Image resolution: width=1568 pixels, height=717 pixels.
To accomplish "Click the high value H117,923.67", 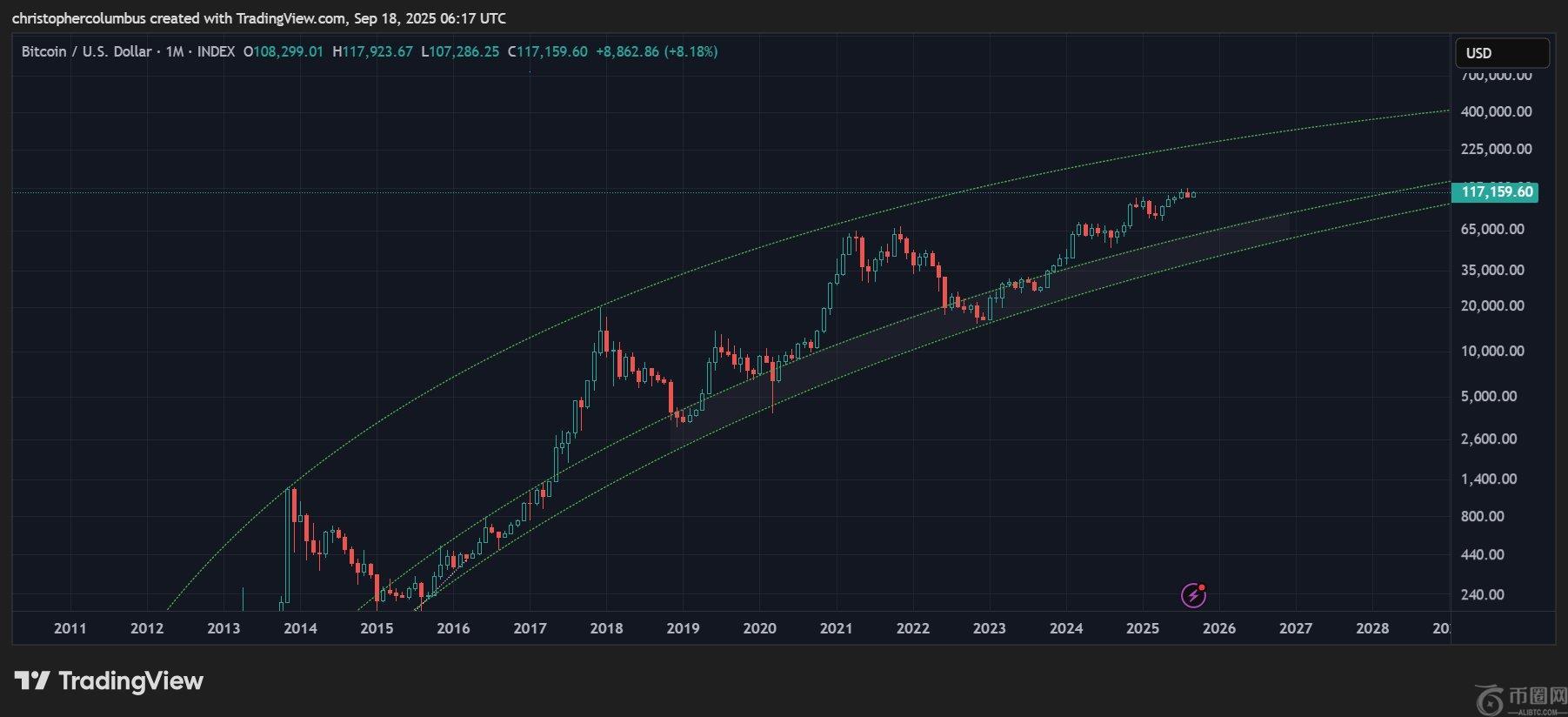I will pos(372,51).
